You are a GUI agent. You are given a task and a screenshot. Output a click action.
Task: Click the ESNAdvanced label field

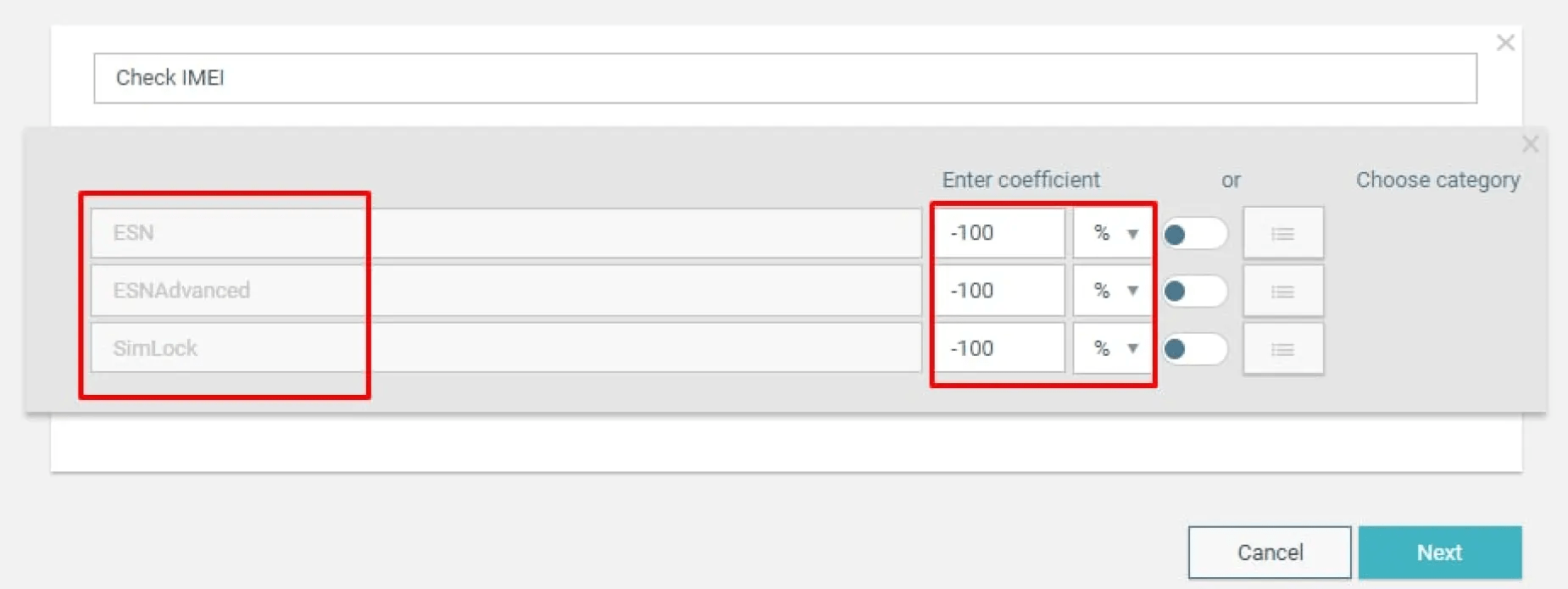tap(506, 291)
